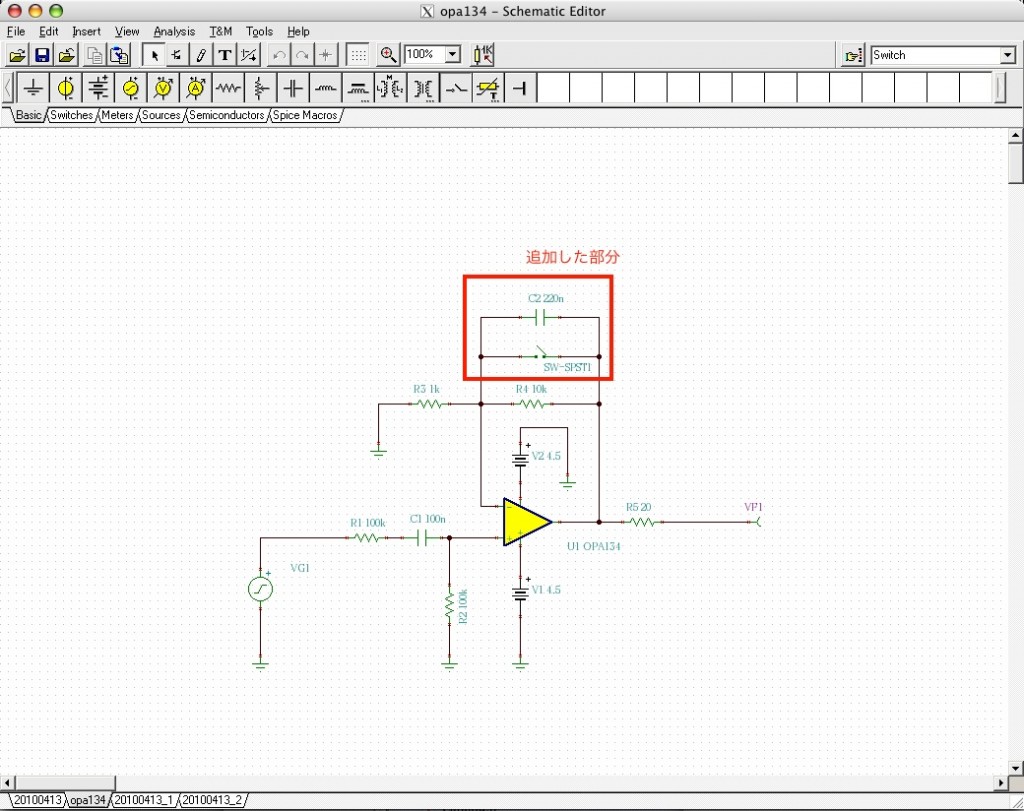Open the 100% zoom level dropdown
The width and height of the screenshot is (1024, 811).
click(452, 55)
